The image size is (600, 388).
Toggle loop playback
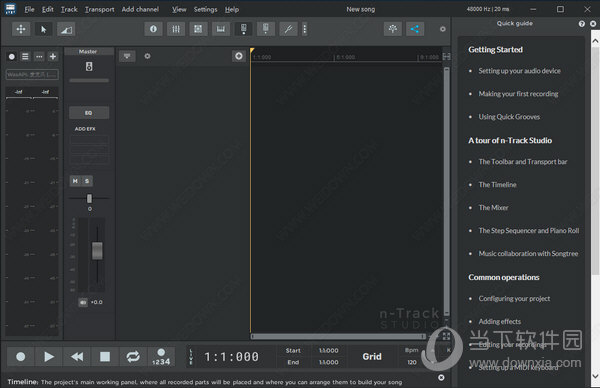coord(133,357)
